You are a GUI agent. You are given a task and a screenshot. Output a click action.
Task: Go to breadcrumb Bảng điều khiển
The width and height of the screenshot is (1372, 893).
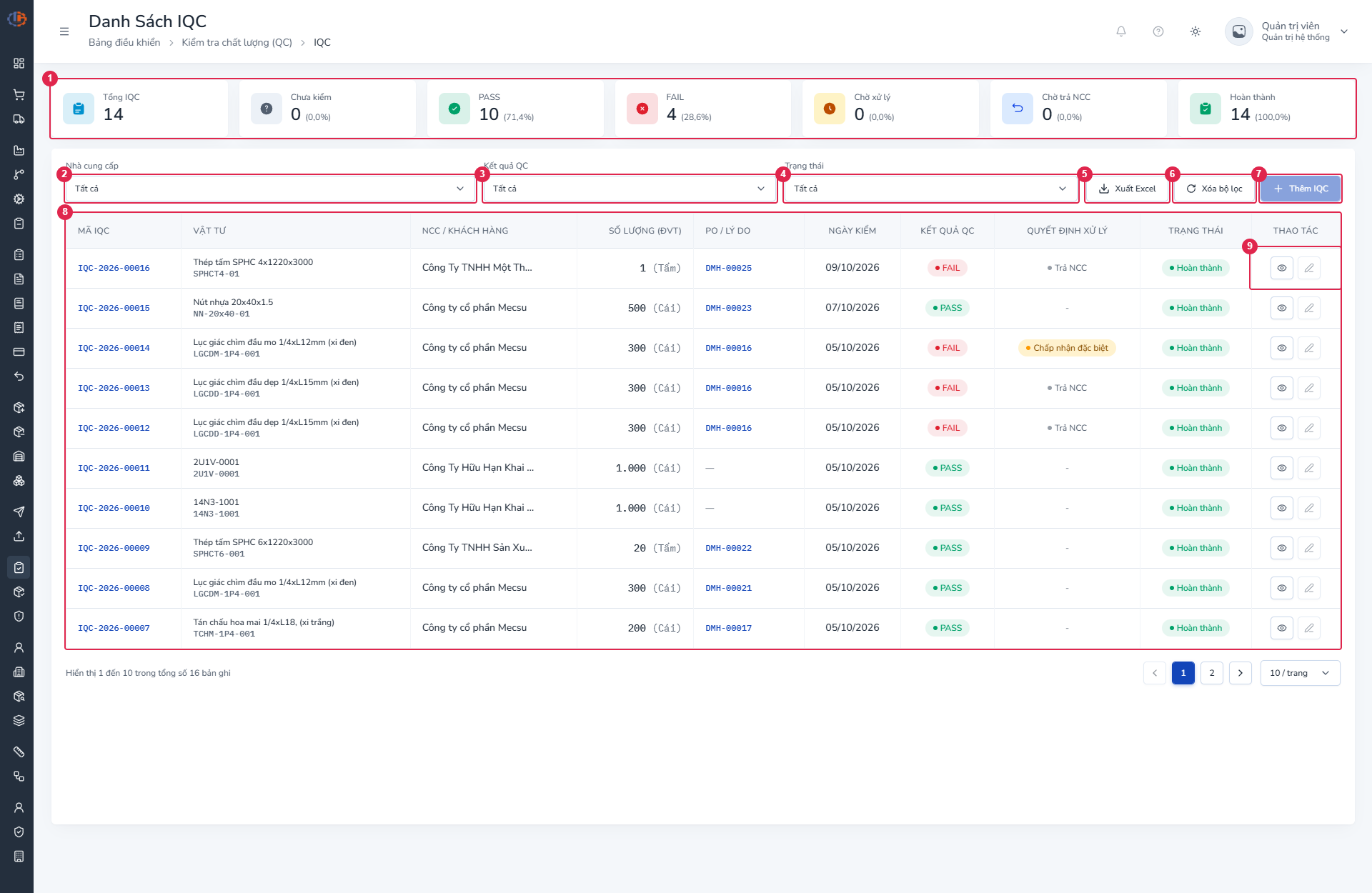(x=124, y=42)
